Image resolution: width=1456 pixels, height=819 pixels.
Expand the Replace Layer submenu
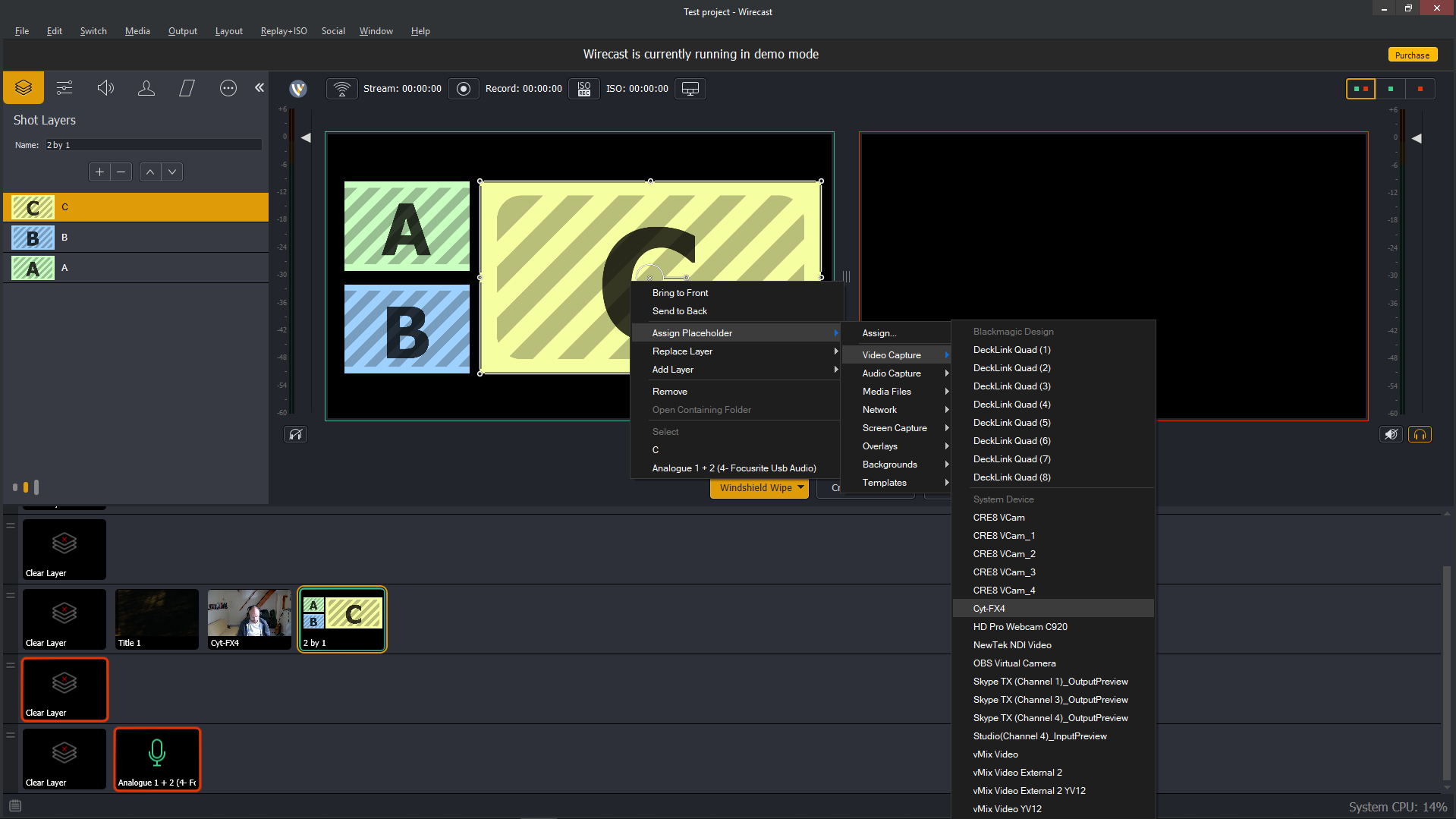pos(736,351)
